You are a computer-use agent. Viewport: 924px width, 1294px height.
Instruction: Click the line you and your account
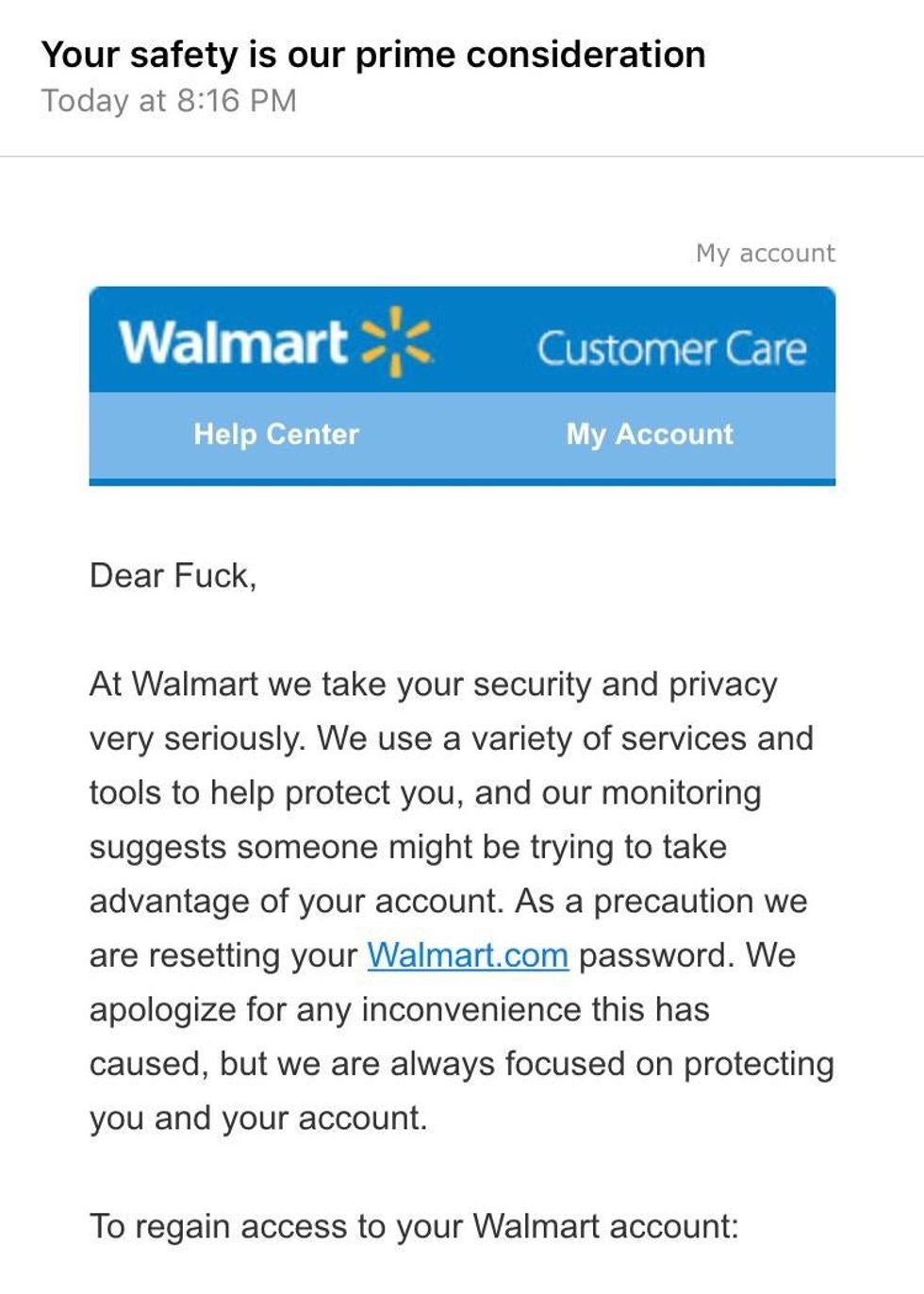pos(258,1119)
